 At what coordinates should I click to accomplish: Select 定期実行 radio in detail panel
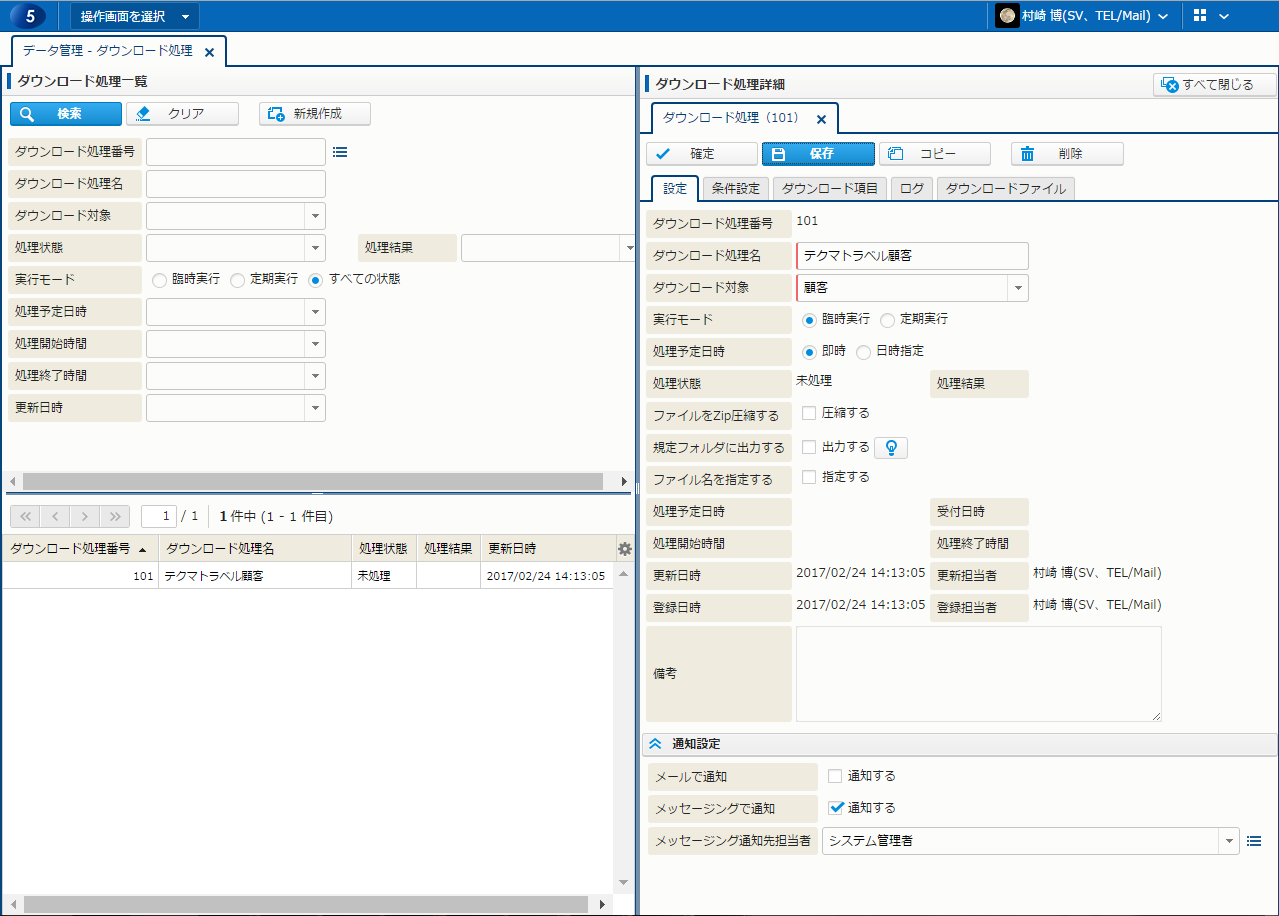pyautogui.click(x=887, y=320)
